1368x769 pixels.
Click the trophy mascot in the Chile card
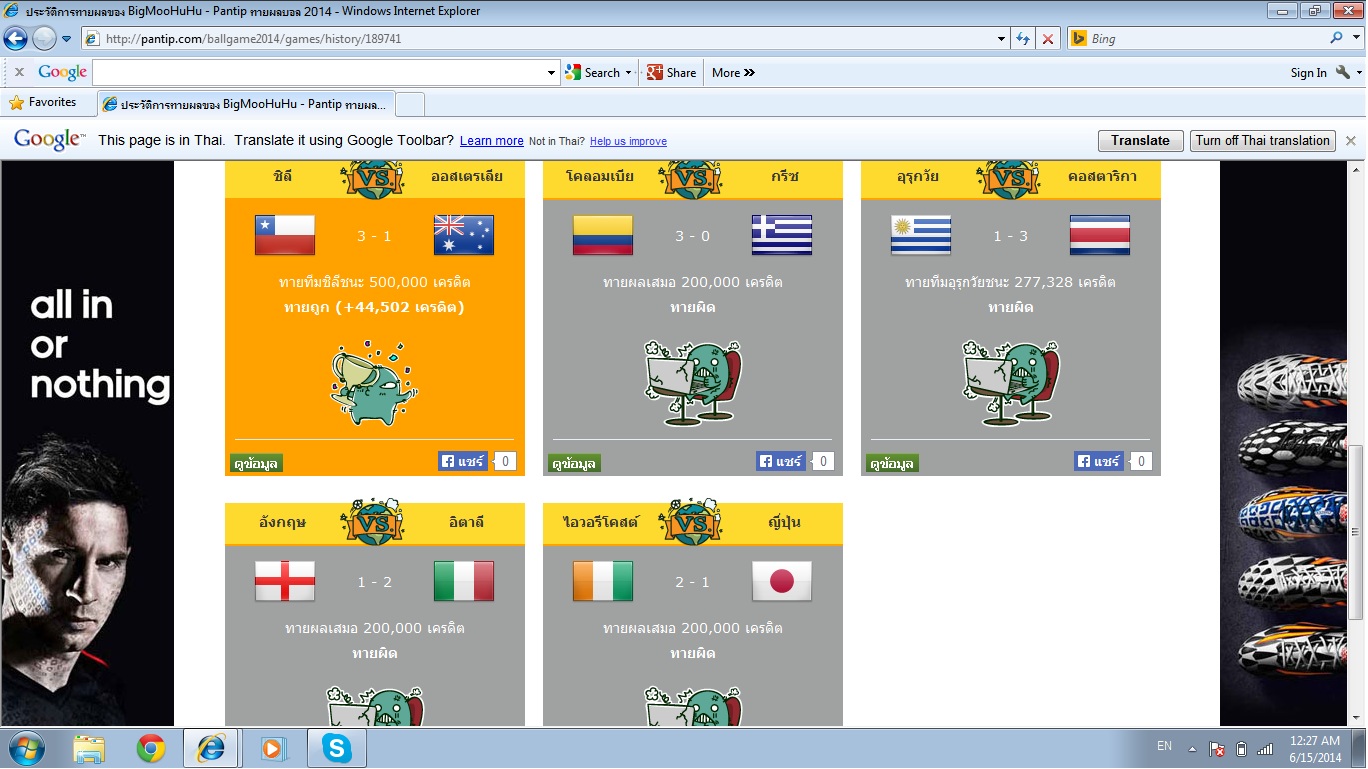point(374,384)
